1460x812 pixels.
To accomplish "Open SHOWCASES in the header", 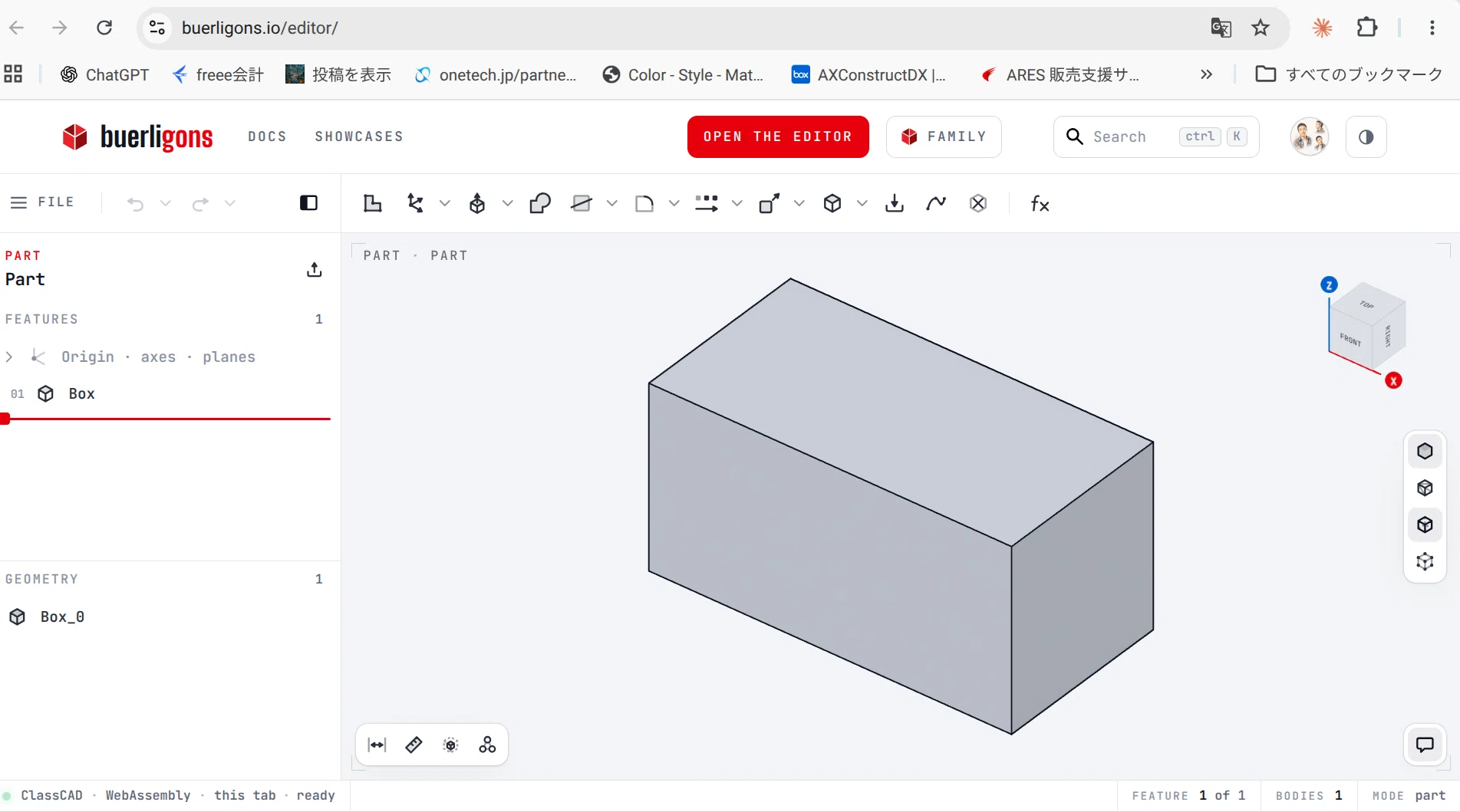I will [x=359, y=136].
